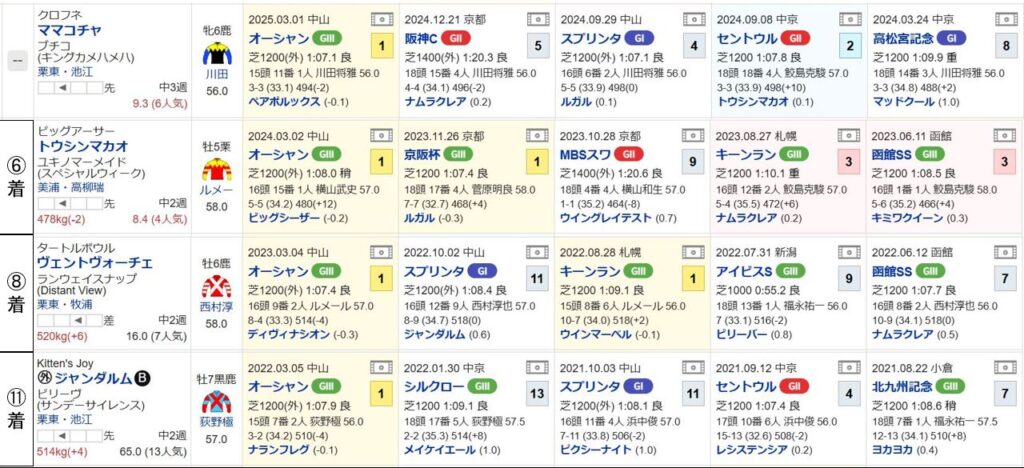Click running style indicator bar for ママコチャ
This screenshot has height=468, width=1024.
71,87
